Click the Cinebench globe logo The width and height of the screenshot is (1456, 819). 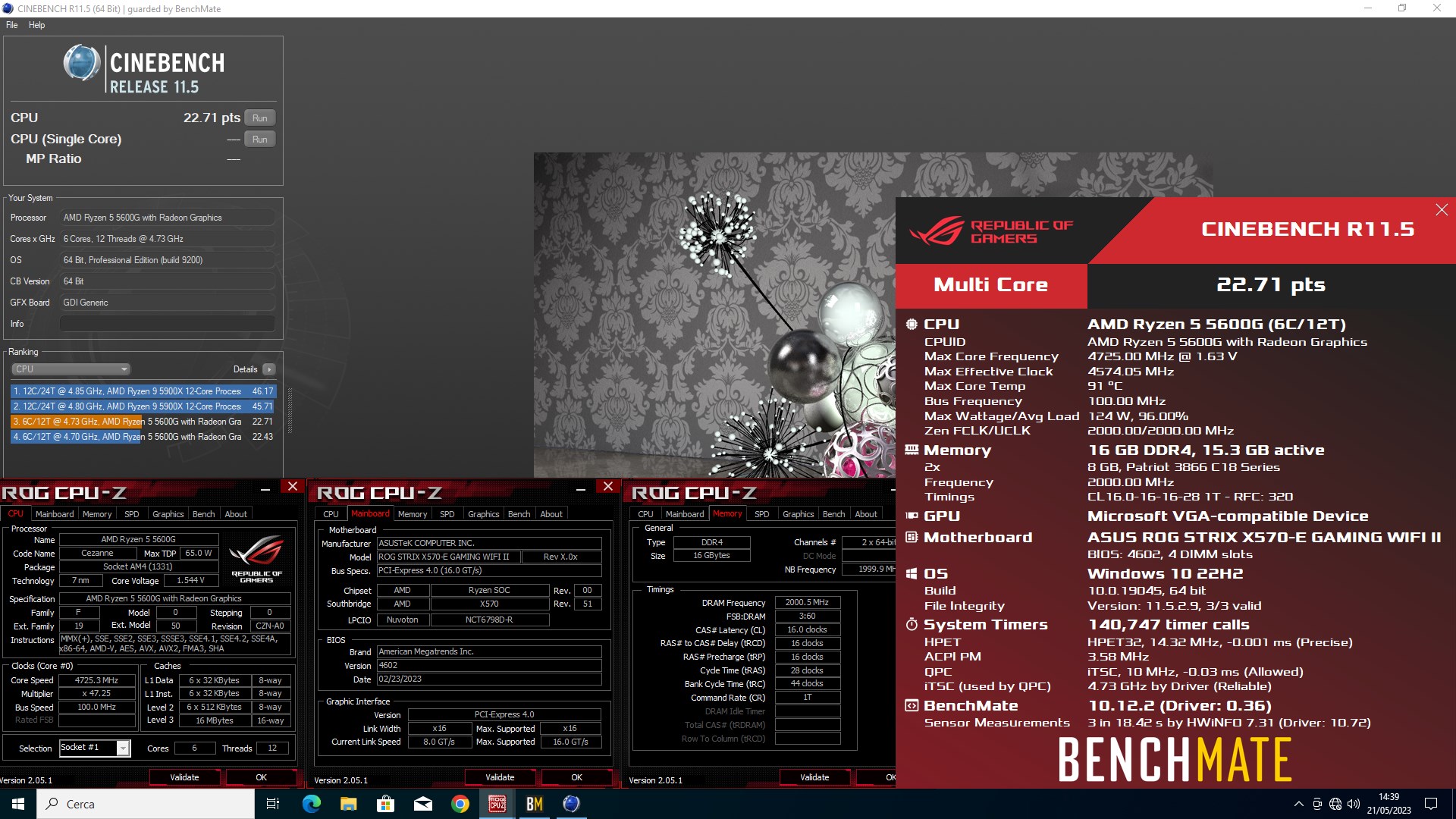tap(81, 63)
